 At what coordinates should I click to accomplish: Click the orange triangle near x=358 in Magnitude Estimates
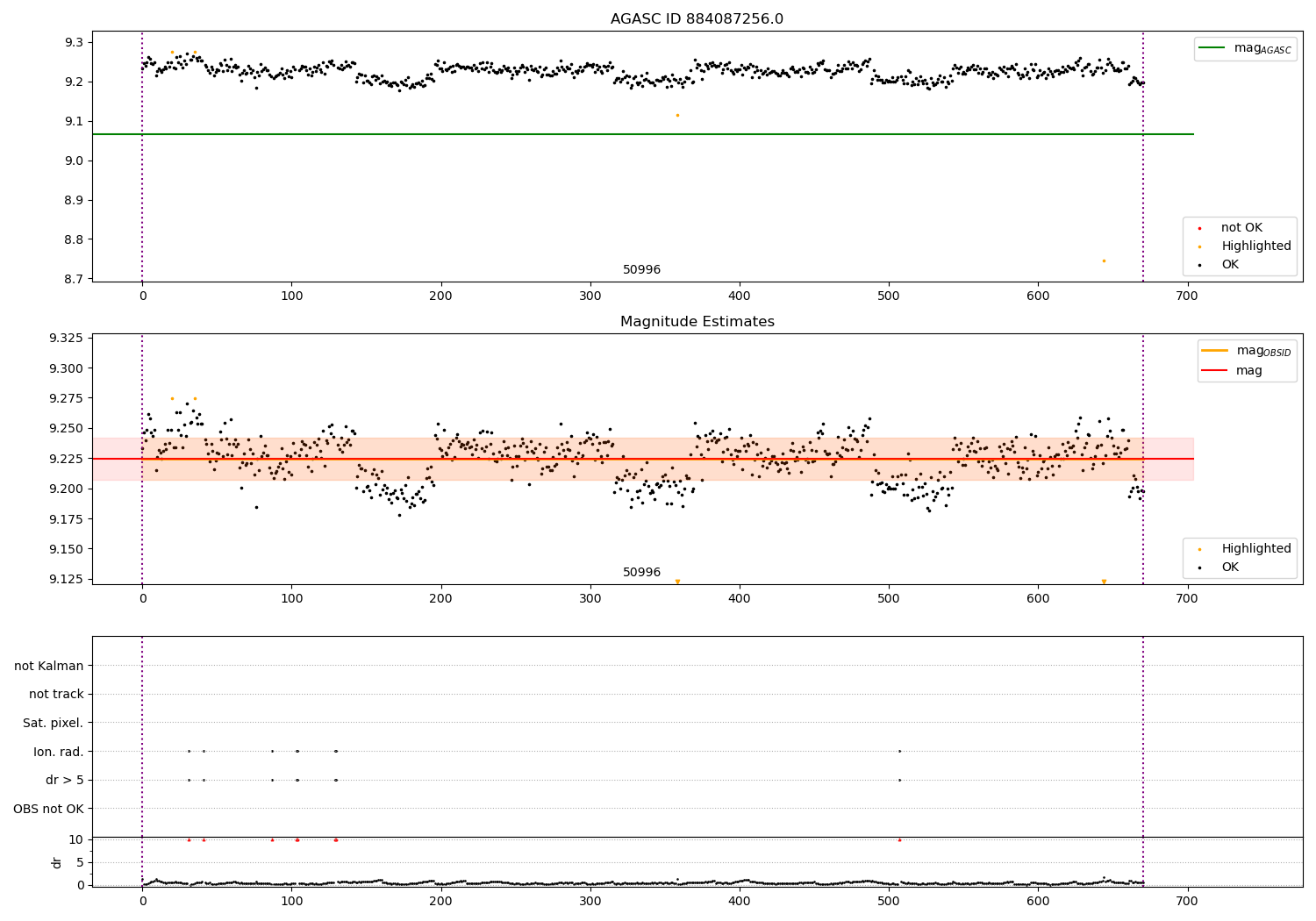(x=677, y=582)
